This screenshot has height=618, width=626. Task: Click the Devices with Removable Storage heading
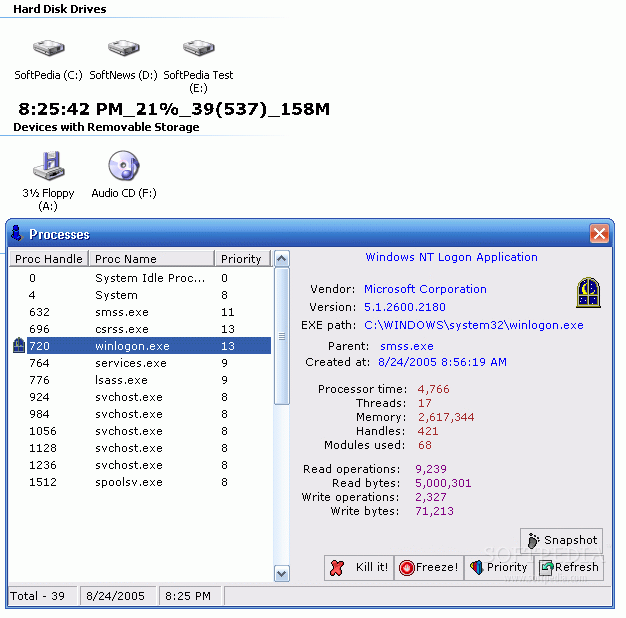tap(106, 127)
